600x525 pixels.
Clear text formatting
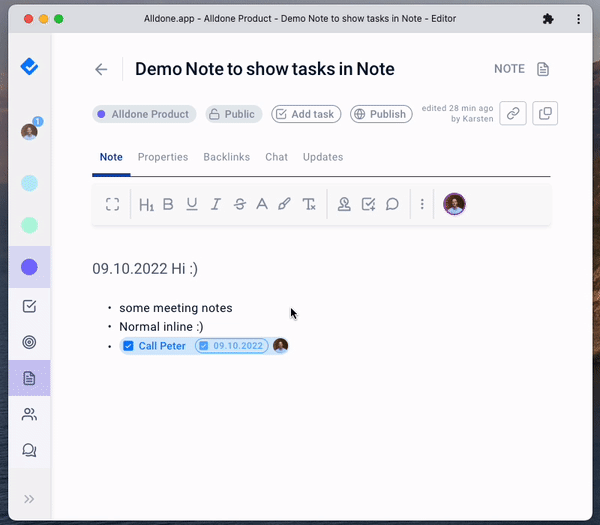pos(309,204)
